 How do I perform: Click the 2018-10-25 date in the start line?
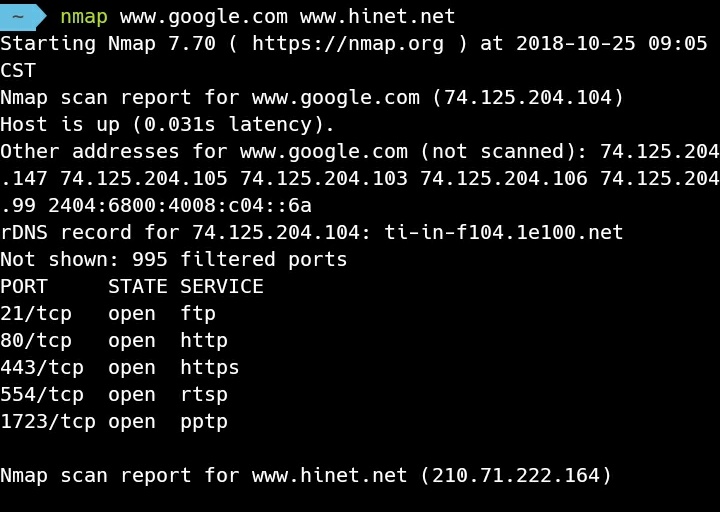pos(576,44)
